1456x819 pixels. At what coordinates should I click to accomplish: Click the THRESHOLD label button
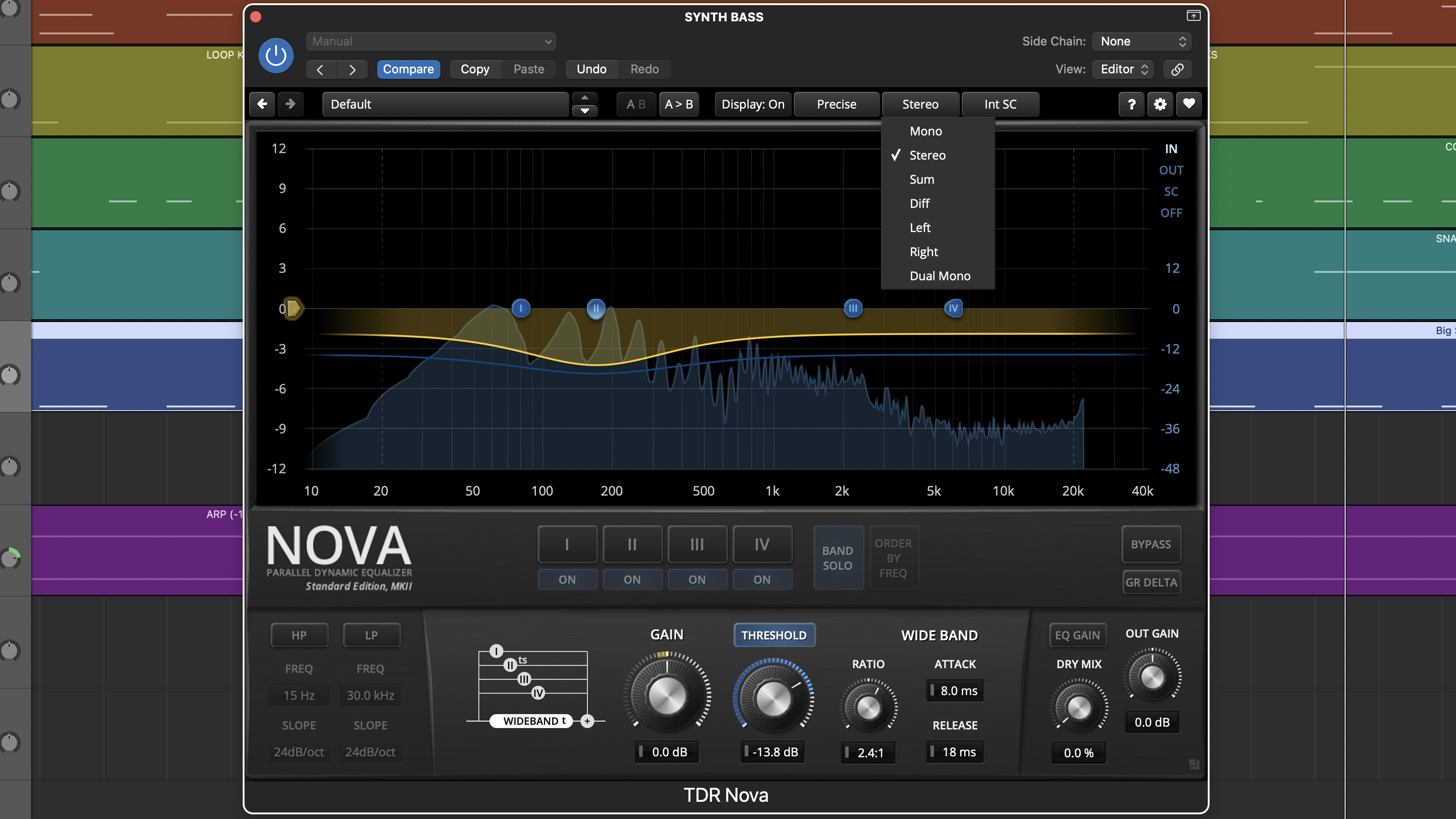[774, 635]
